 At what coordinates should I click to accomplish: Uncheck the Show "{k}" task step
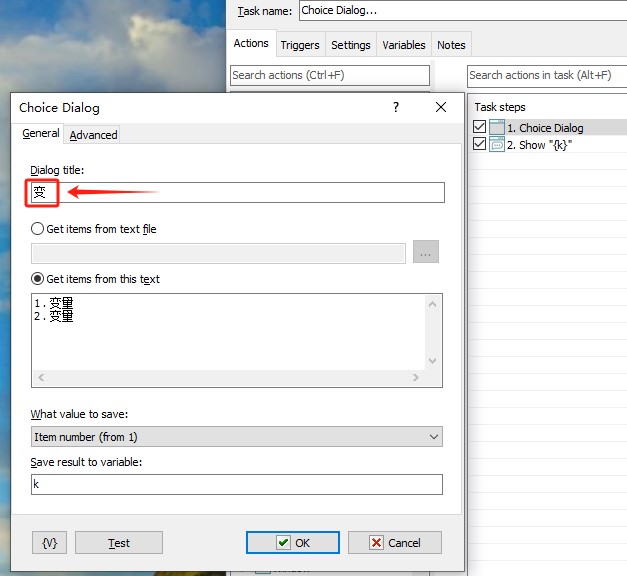479,145
